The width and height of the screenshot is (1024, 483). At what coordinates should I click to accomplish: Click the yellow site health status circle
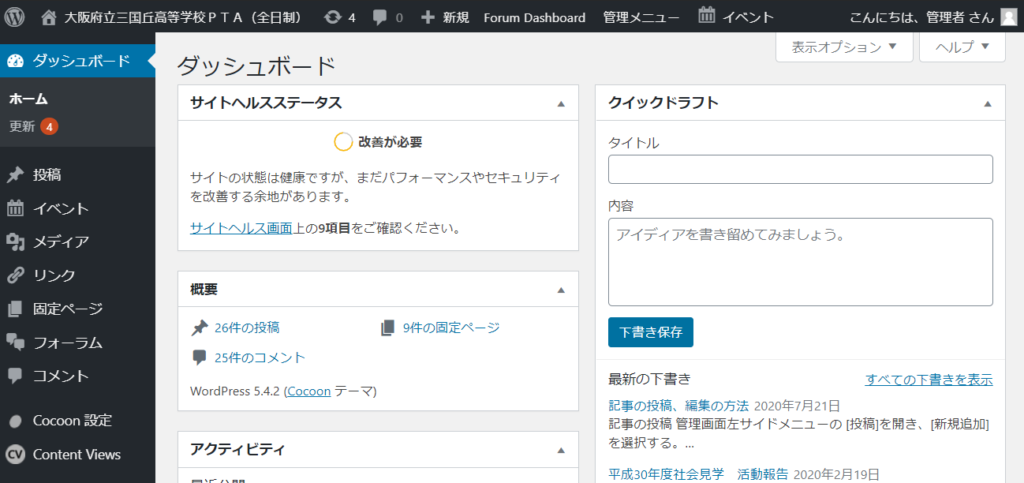coord(344,142)
